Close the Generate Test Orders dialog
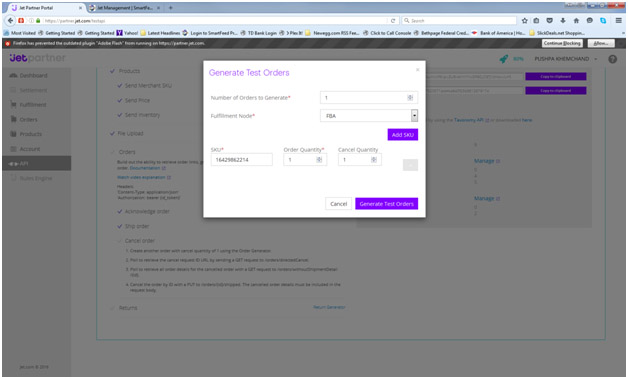 click(x=417, y=70)
